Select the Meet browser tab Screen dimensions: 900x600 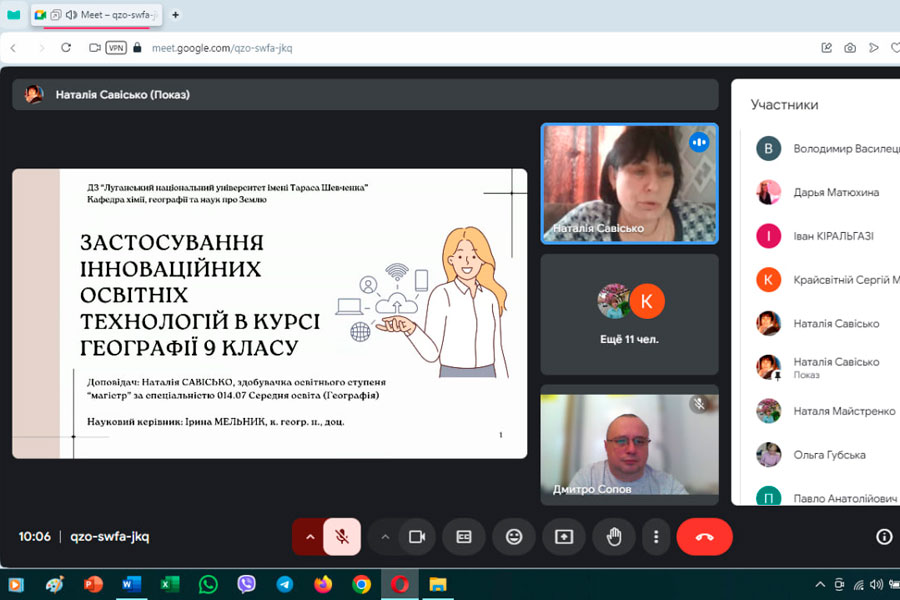point(98,15)
